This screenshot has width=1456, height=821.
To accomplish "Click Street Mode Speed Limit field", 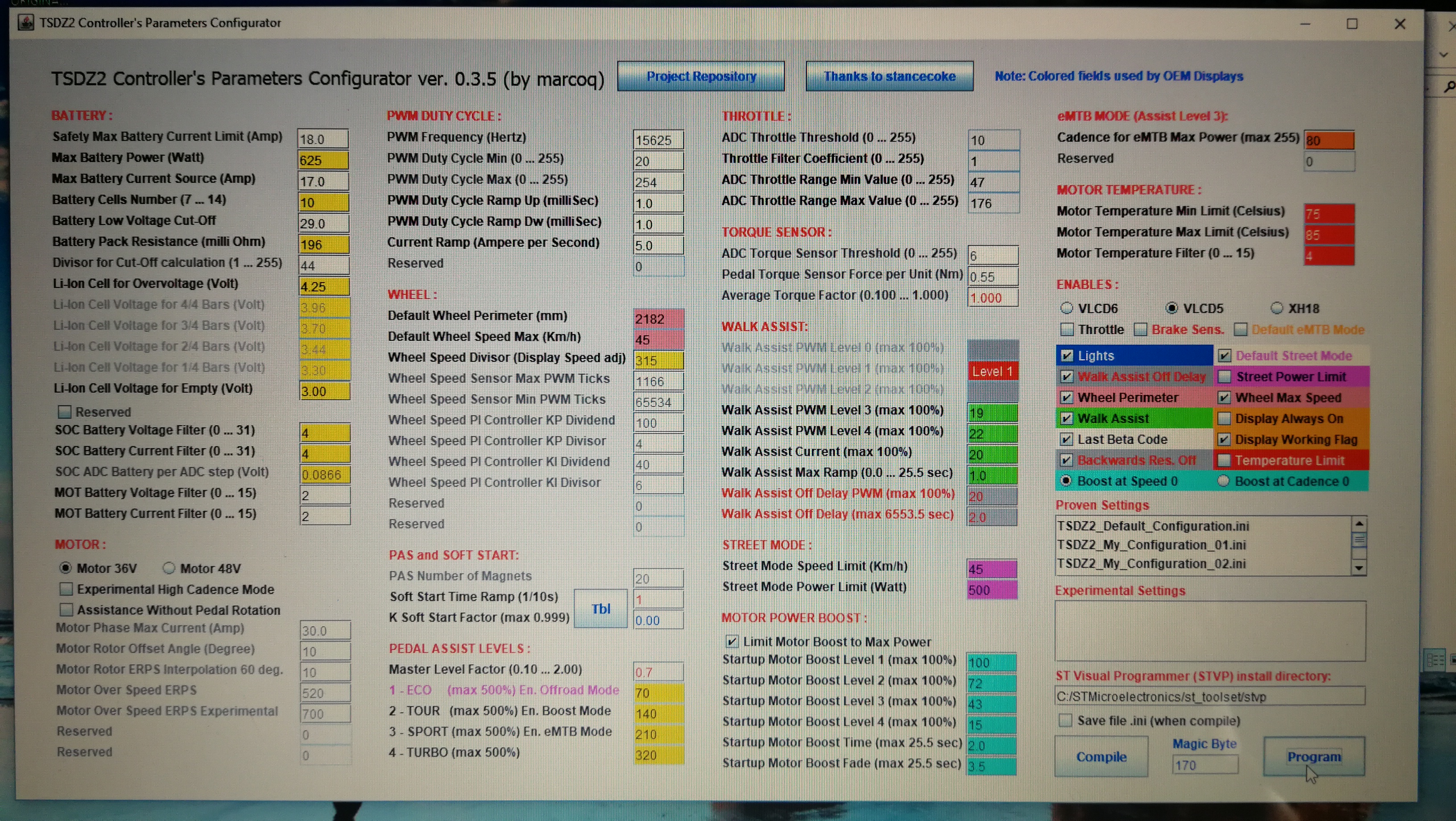I will pos(993,569).
